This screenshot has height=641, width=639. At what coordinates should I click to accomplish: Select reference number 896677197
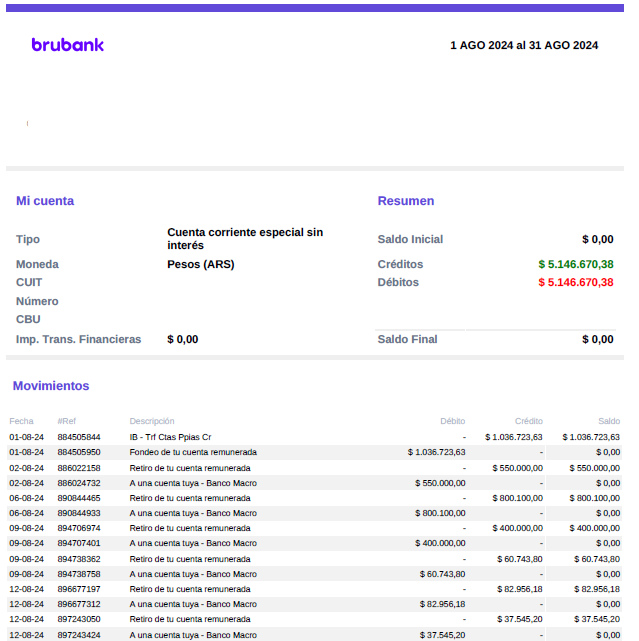[x=79, y=589]
